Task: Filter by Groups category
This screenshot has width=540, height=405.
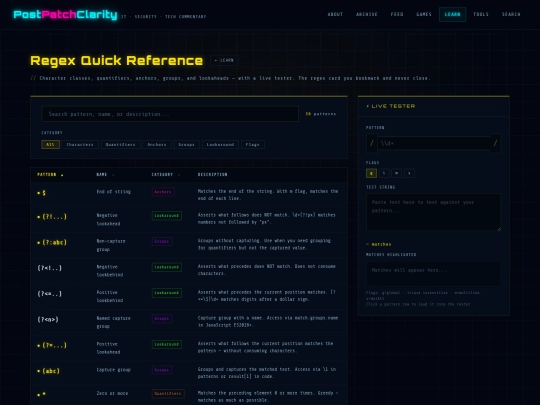Action: tap(186, 145)
